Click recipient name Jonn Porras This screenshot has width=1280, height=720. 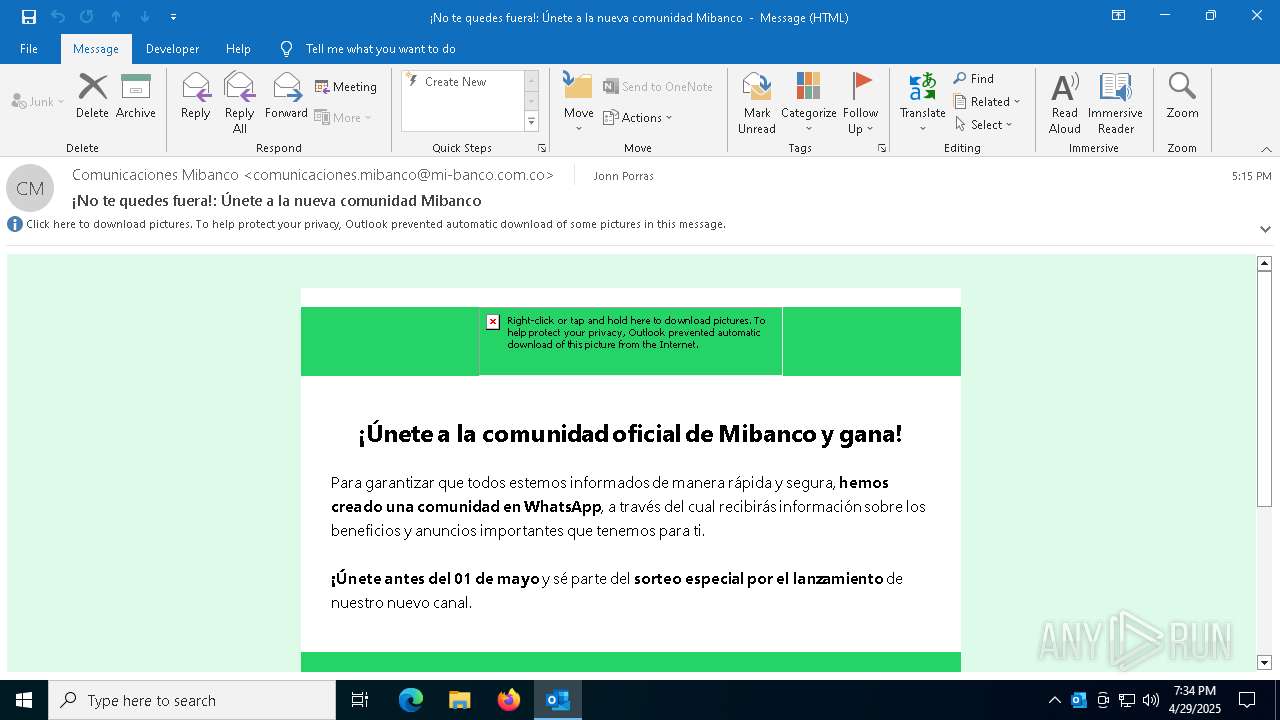tap(623, 176)
